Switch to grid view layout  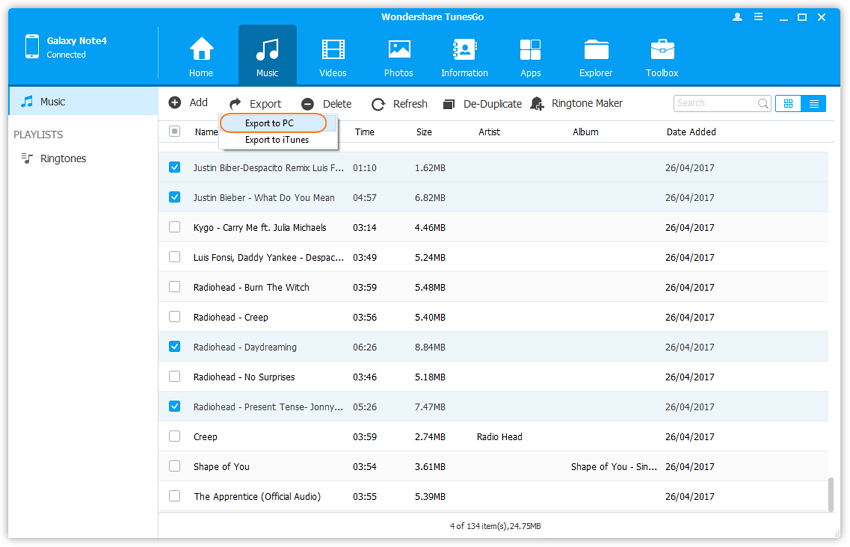pyautogui.click(x=788, y=104)
